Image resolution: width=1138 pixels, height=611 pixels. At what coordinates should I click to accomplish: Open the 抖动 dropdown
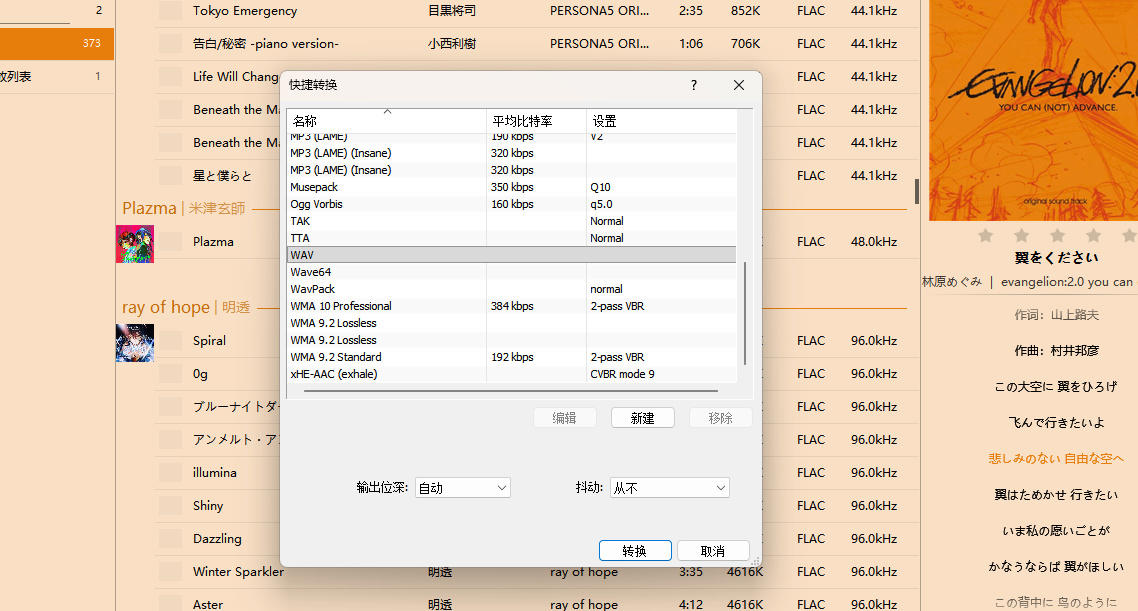tap(669, 488)
